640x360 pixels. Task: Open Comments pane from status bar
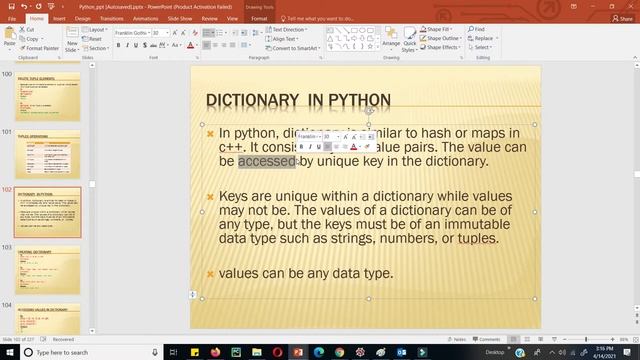click(x=486, y=339)
